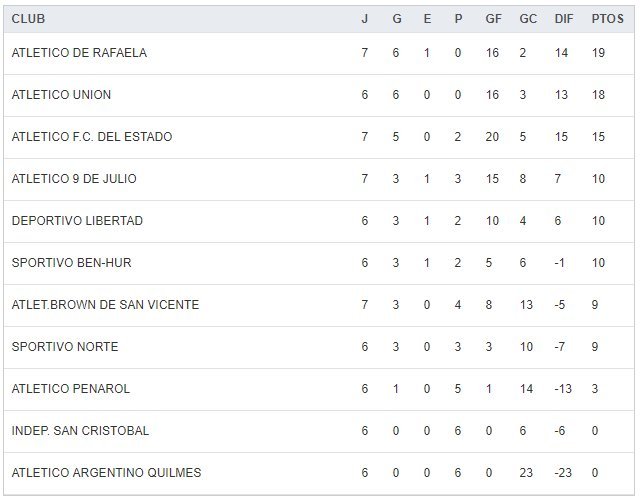Open the ATLETICO DE RAFAELA club row
Image resolution: width=640 pixels, height=499 pixels.
click(x=79, y=53)
